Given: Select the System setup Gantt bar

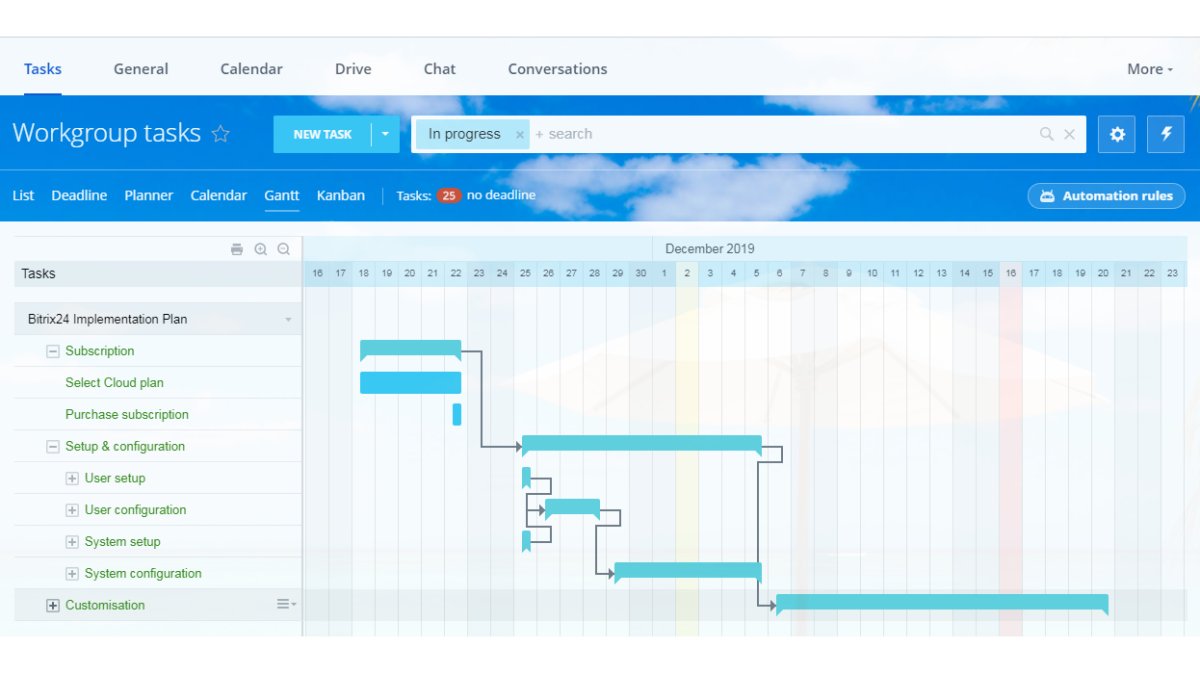Looking at the screenshot, I should (526, 541).
